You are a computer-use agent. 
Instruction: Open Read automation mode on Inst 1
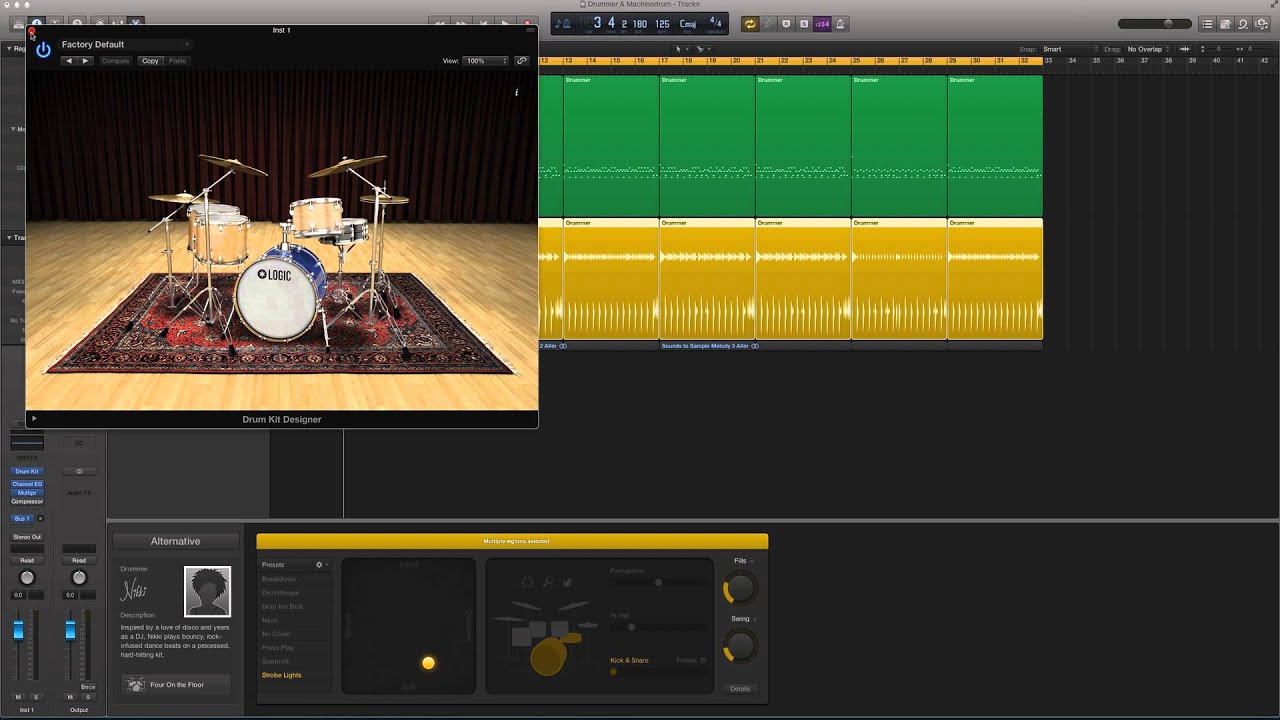coord(27,560)
